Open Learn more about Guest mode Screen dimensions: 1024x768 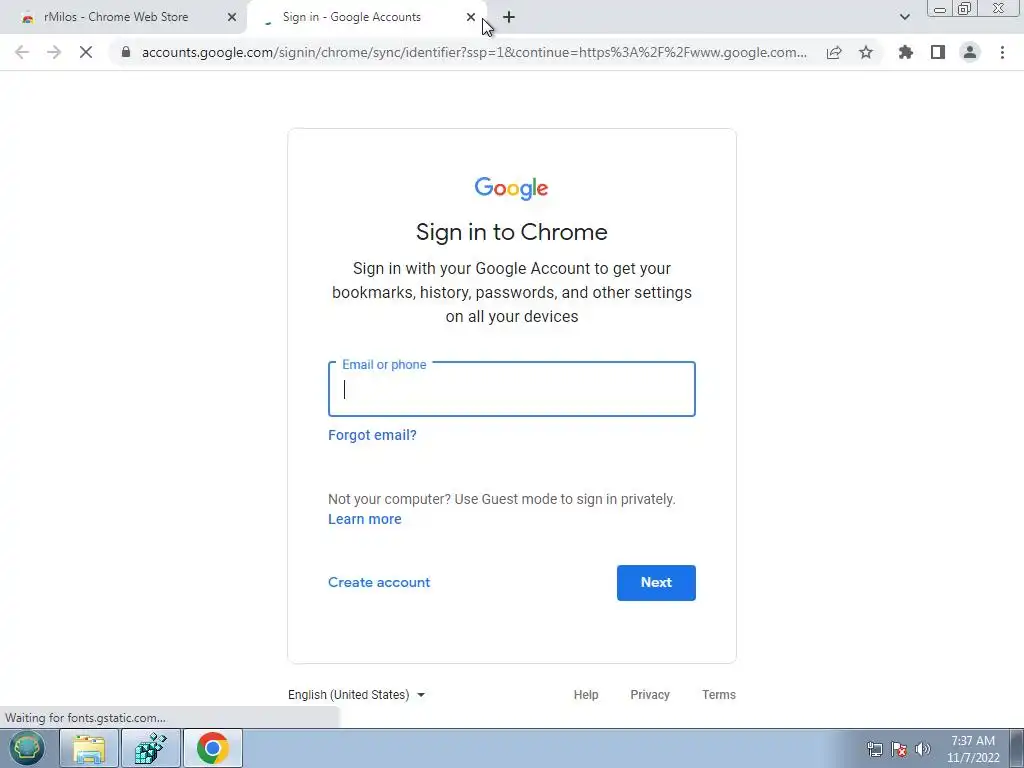pyautogui.click(x=364, y=519)
